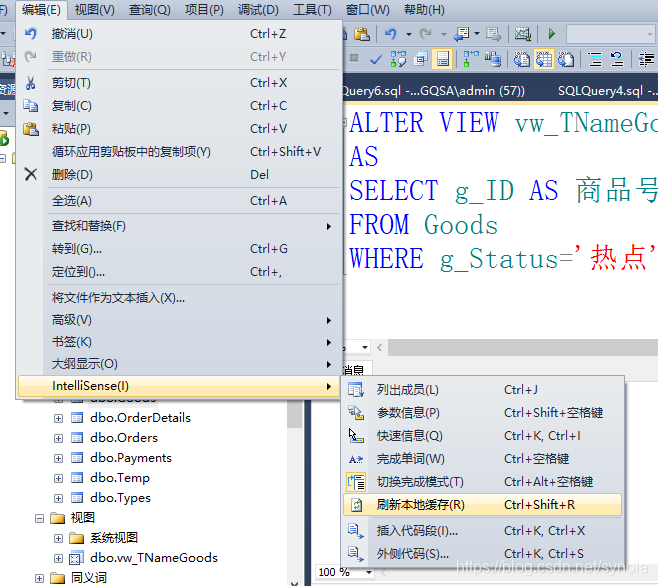The width and height of the screenshot is (658, 586).
Task: Open Activity Monitor from the toolbar
Action: tap(523, 34)
